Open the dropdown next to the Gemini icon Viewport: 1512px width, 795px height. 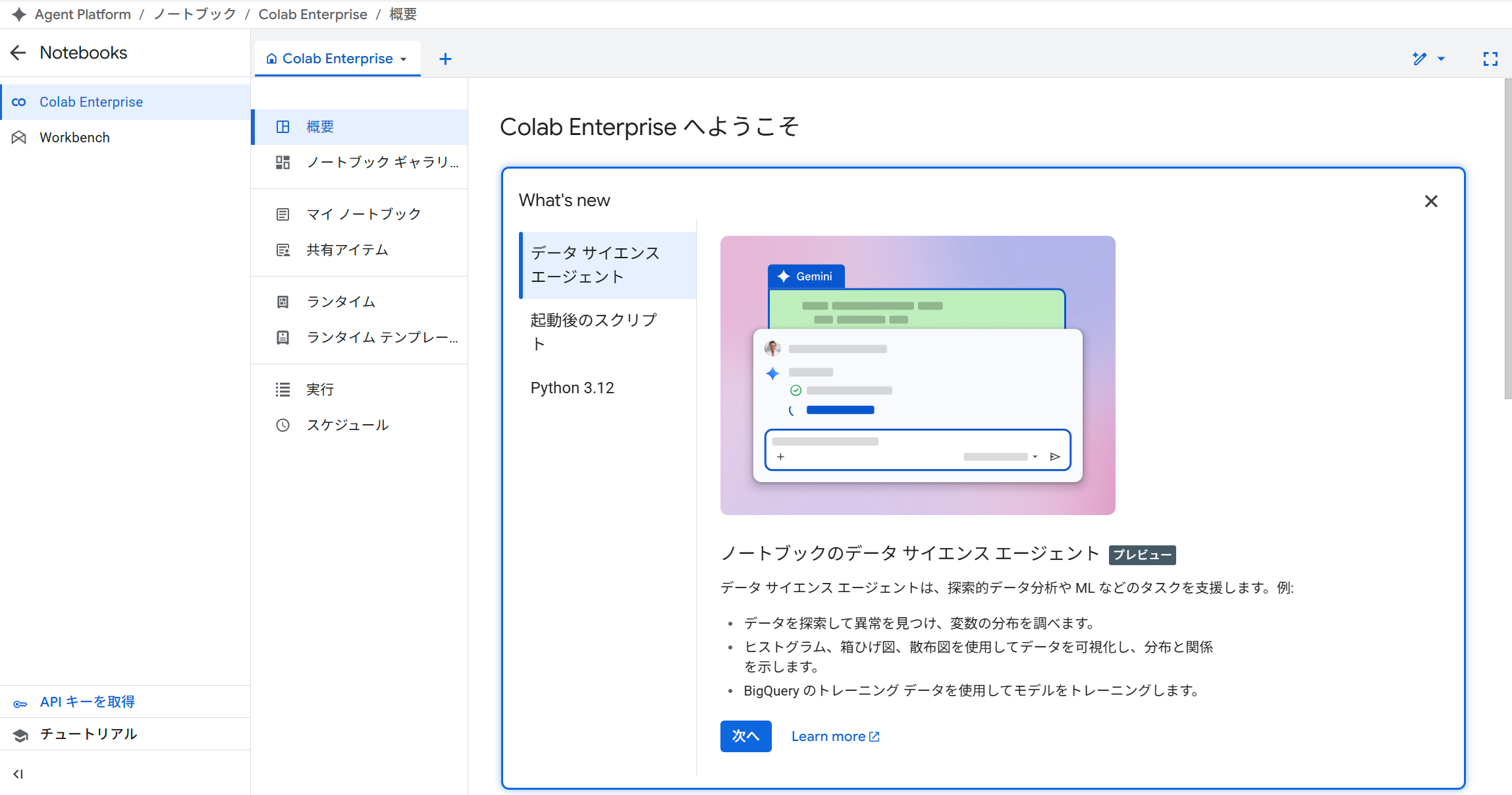[1442, 59]
